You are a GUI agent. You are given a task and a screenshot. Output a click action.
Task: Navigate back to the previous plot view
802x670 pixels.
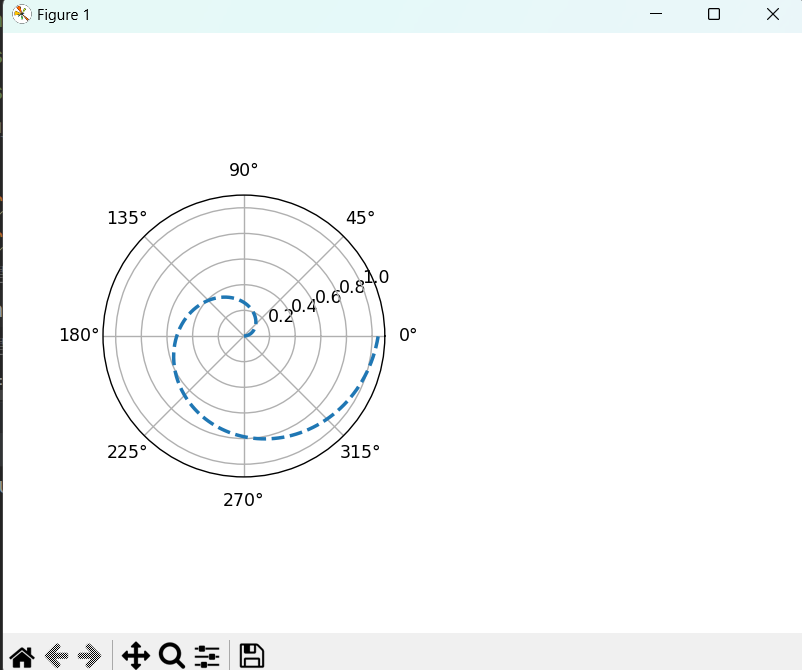pyautogui.click(x=57, y=655)
